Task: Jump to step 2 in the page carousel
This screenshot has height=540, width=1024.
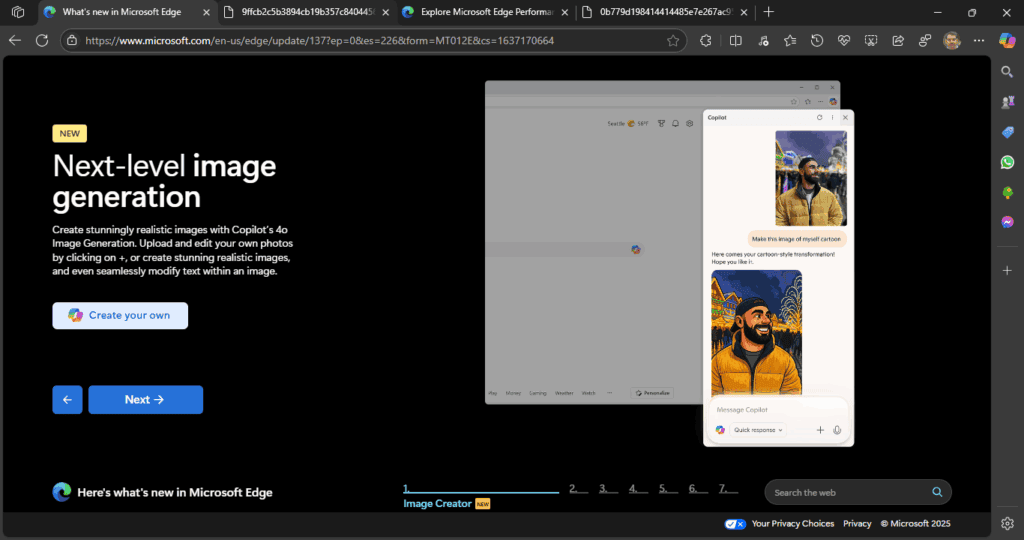Action: coord(578,488)
